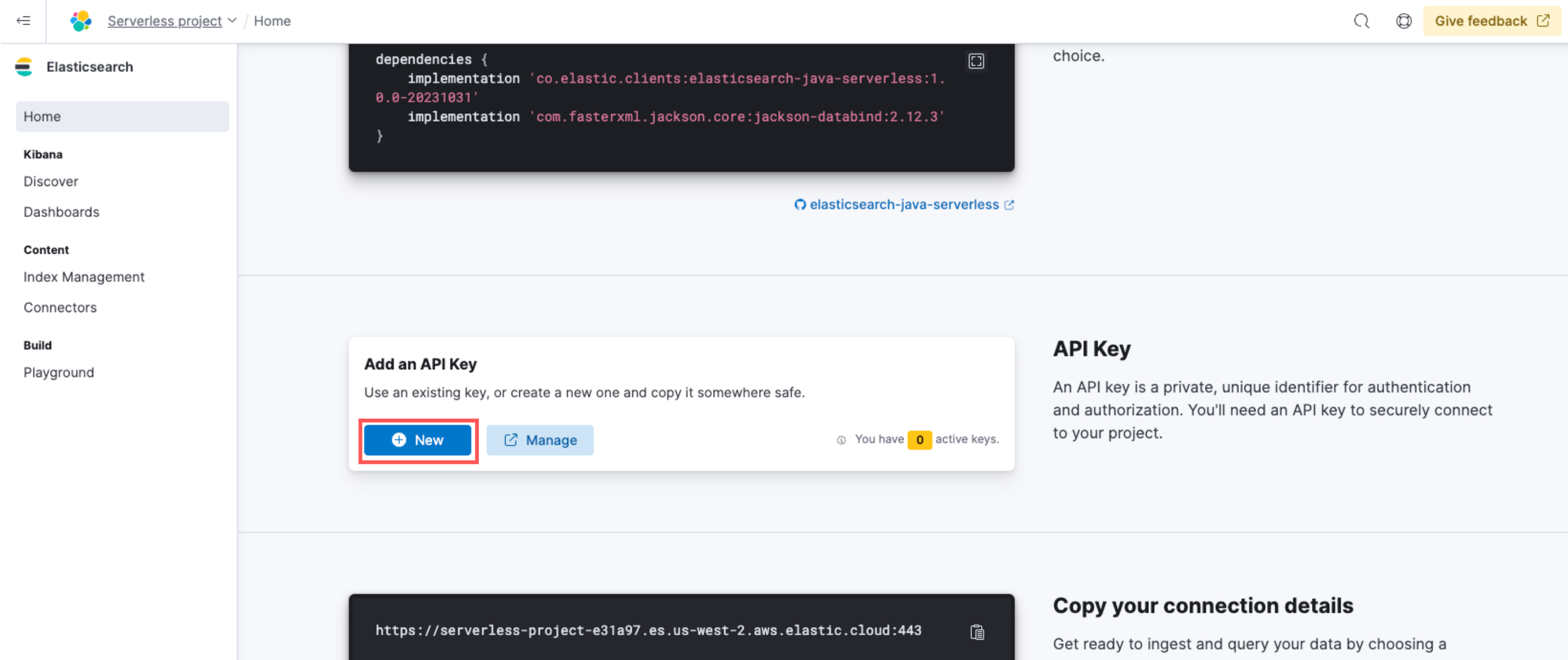
Task: Create a key with the New button
Action: coord(418,440)
